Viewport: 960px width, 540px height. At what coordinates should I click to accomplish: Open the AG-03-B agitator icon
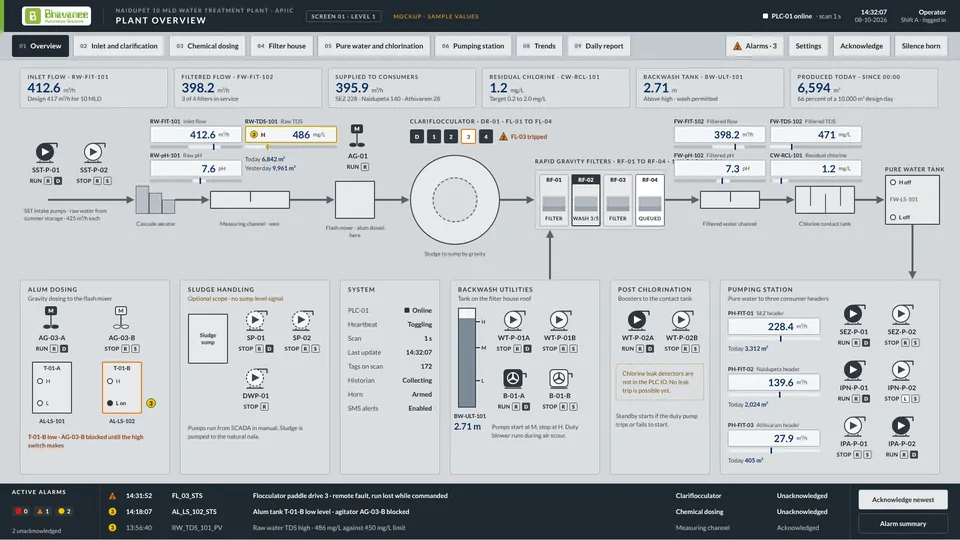click(121, 318)
